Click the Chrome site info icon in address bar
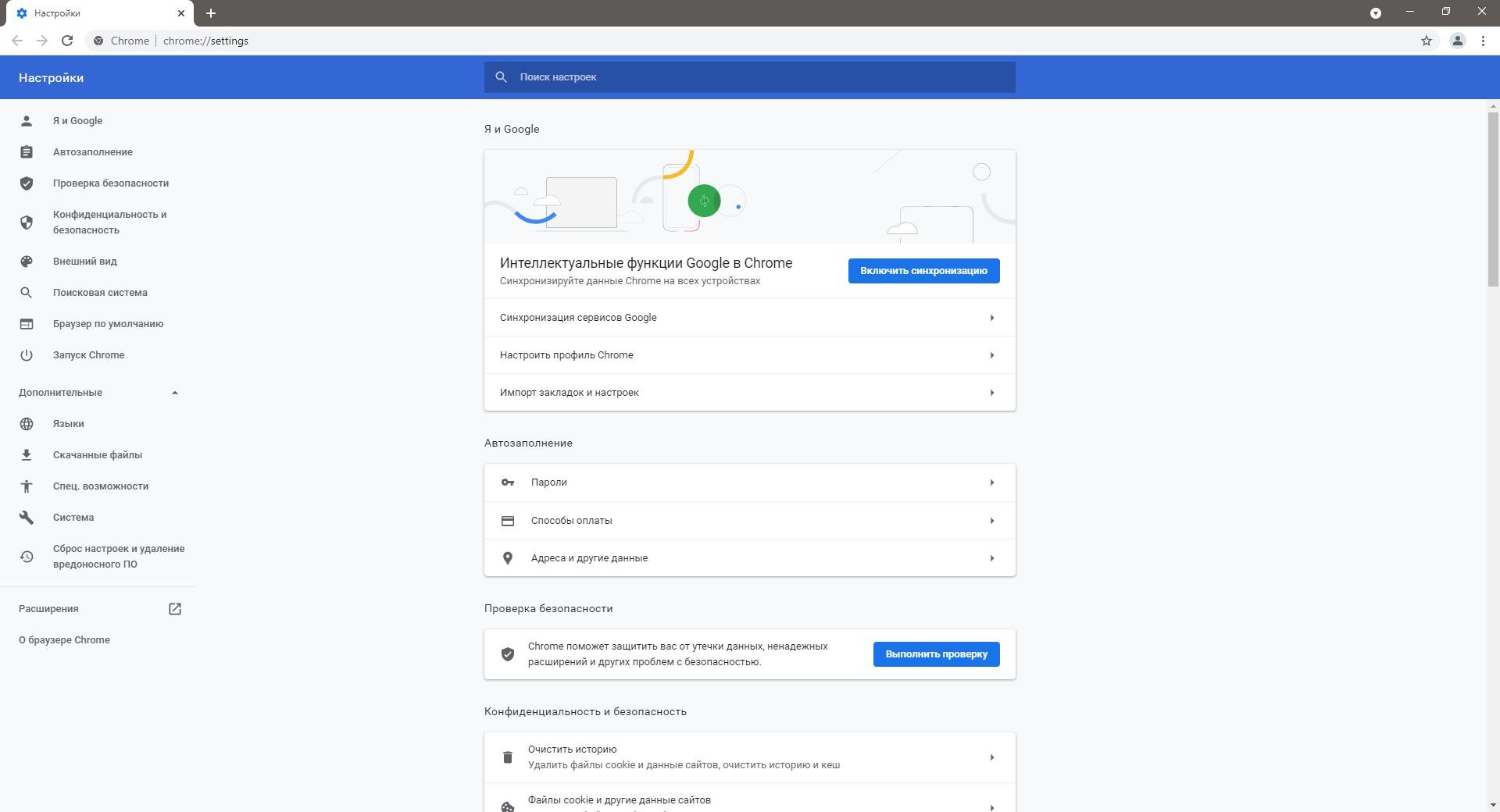Viewport: 1500px width, 812px height. (98, 41)
